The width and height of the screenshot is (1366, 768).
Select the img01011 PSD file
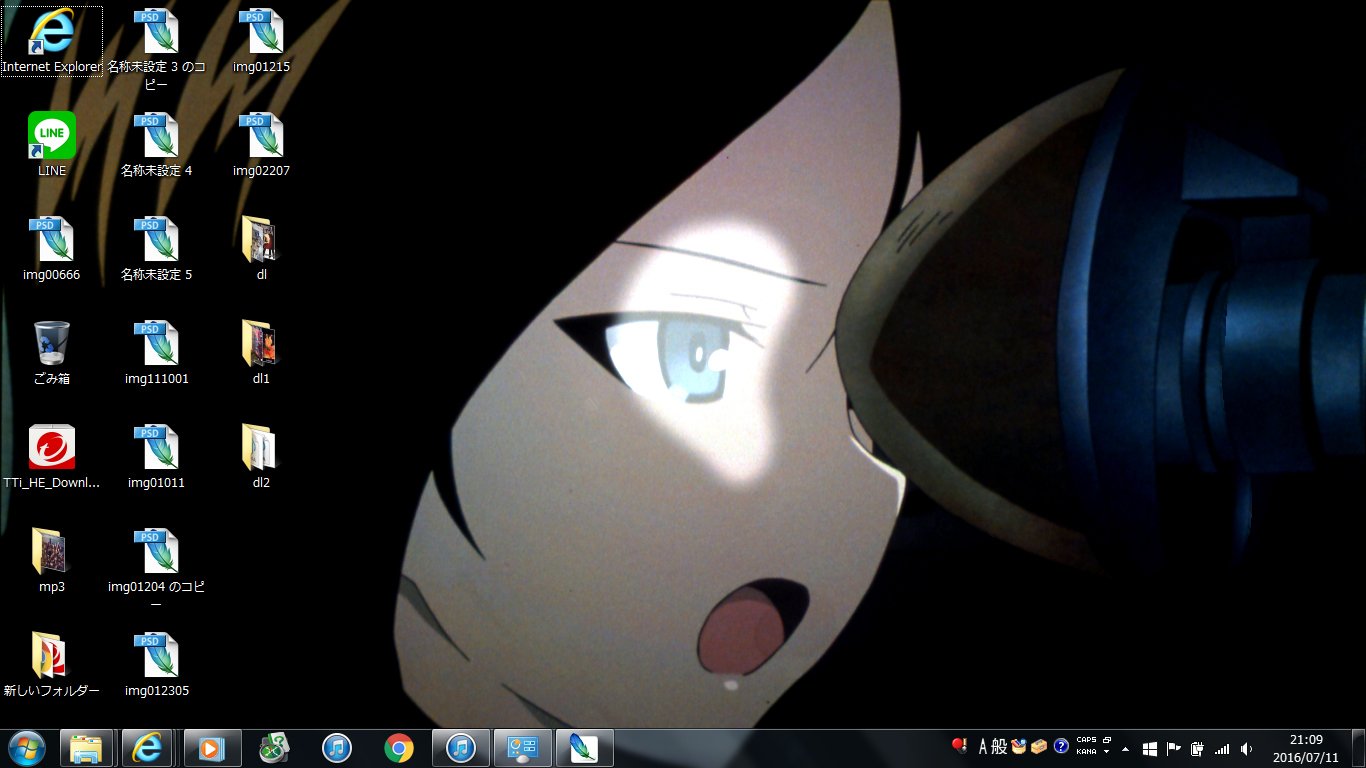click(156, 457)
